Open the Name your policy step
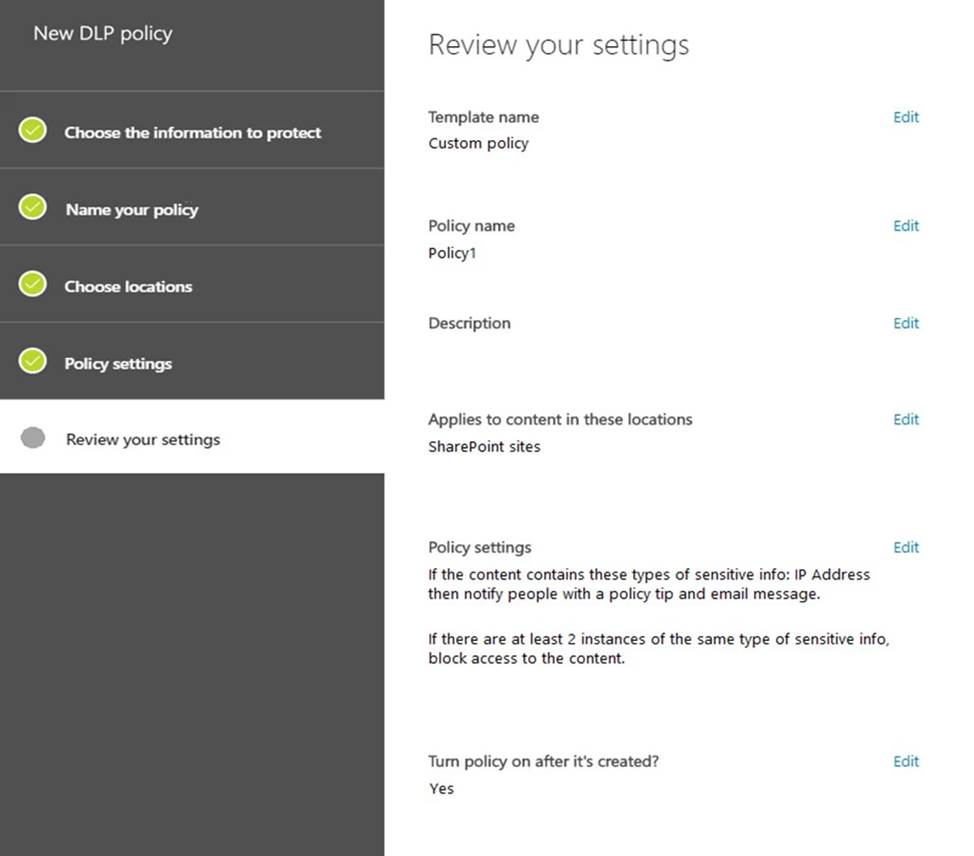Viewport: 974px width, 856px height. tap(132, 210)
